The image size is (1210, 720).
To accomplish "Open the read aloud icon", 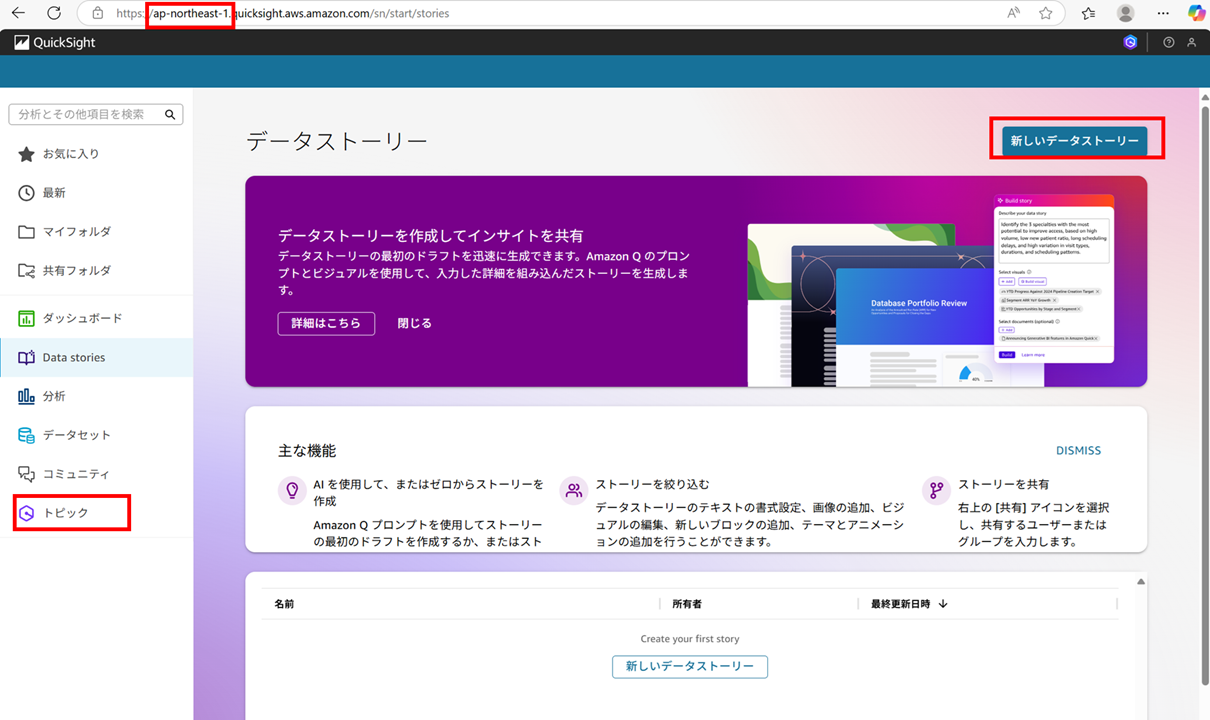I will pyautogui.click(x=1013, y=14).
